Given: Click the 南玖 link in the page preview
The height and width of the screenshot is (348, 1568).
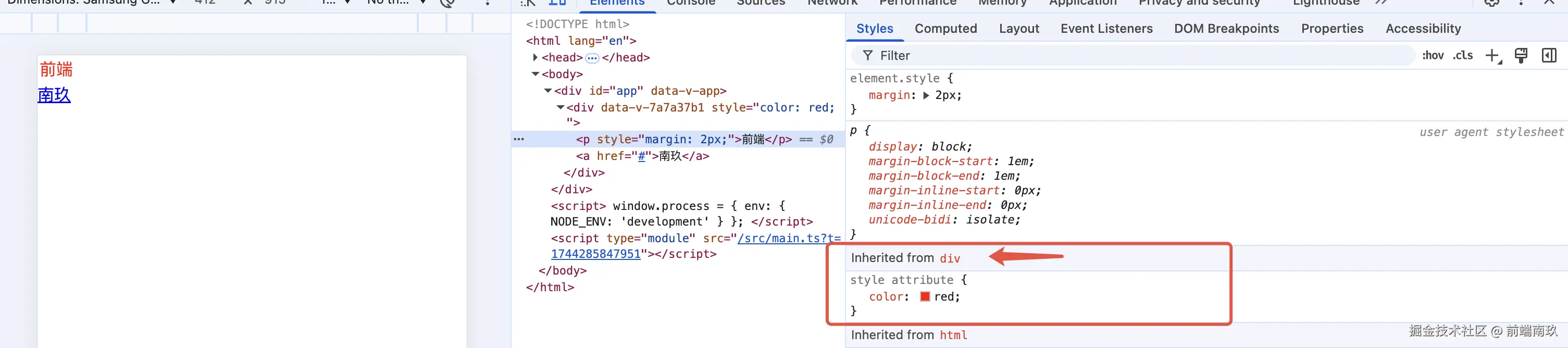Looking at the screenshot, I should pyautogui.click(x=54, y=95).
